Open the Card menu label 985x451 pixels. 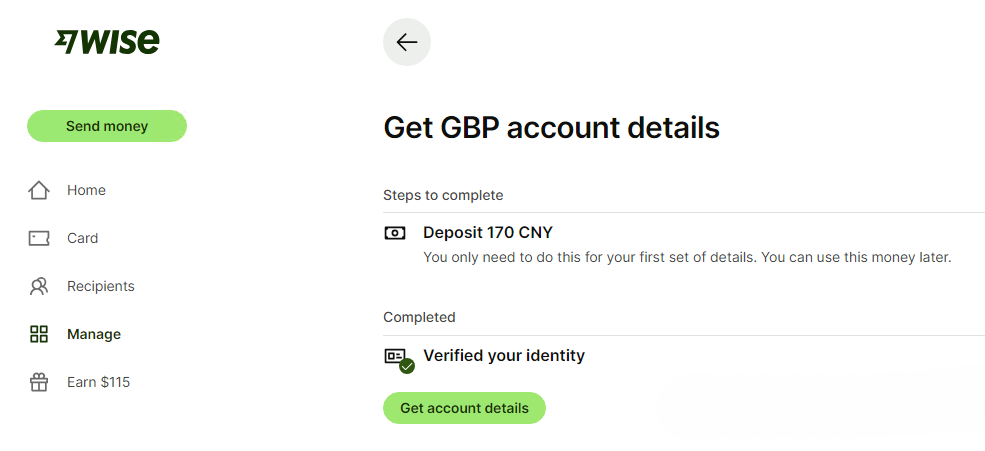coord(82,238)
